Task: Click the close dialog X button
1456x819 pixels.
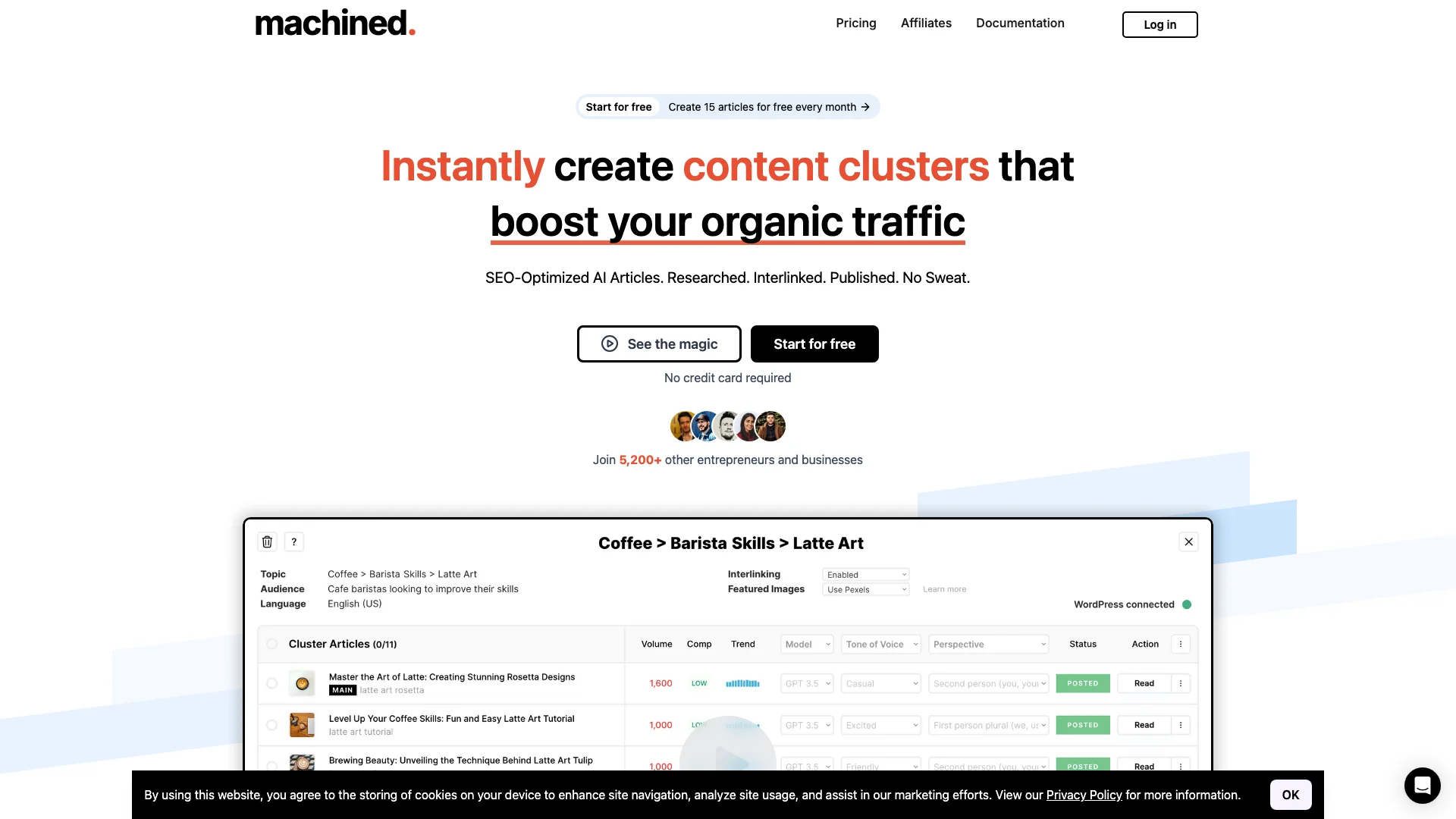Action: coord(1189,541)
